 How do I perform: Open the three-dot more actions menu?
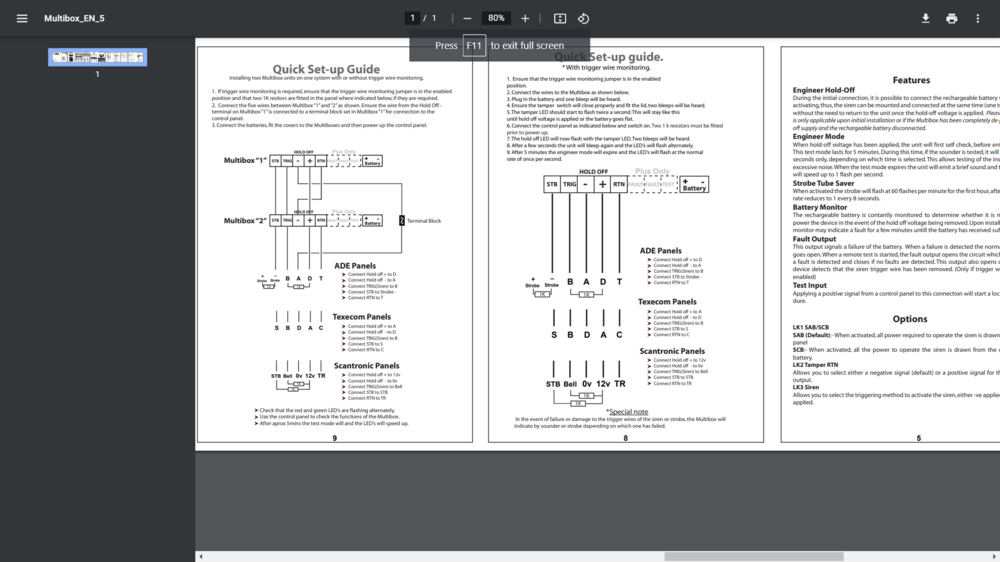click(x=977, y=18)
